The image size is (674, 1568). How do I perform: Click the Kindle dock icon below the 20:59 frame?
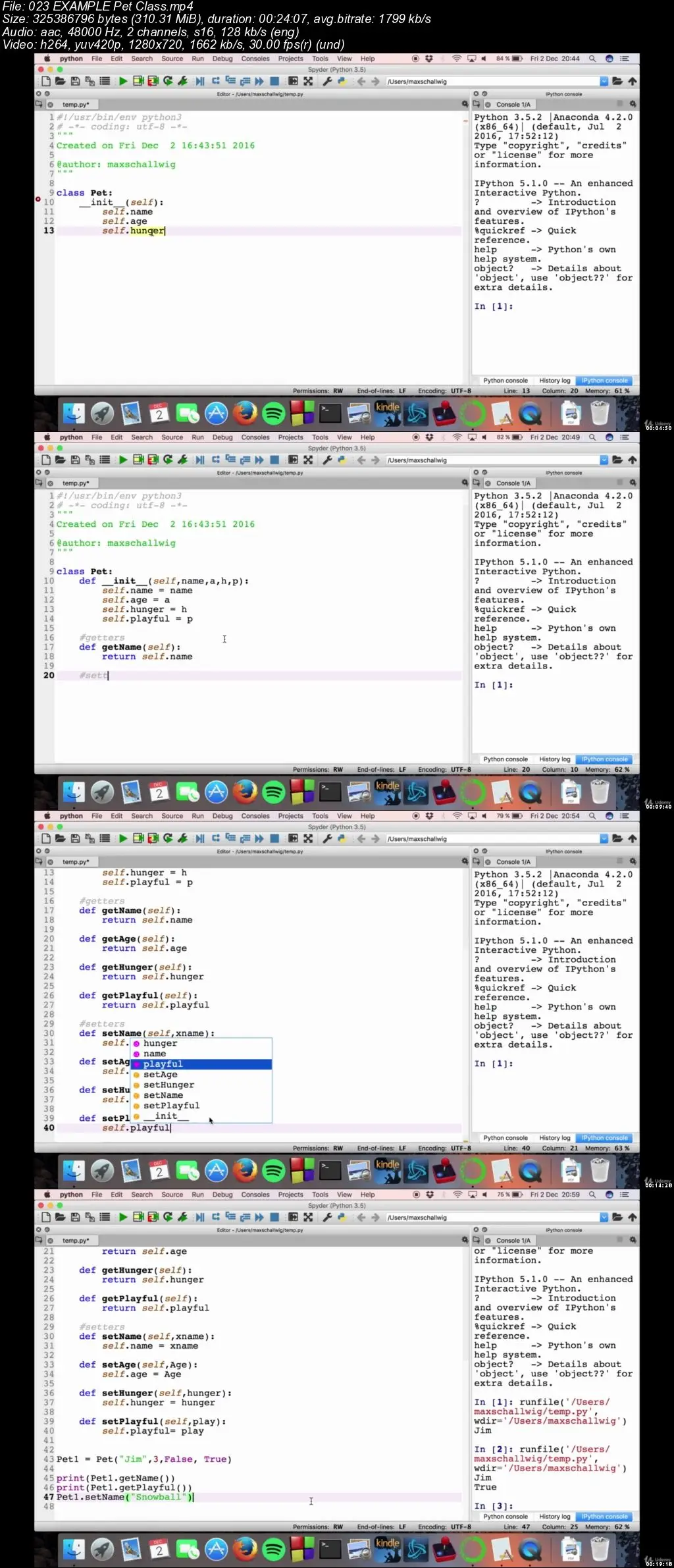[387, 1550]
